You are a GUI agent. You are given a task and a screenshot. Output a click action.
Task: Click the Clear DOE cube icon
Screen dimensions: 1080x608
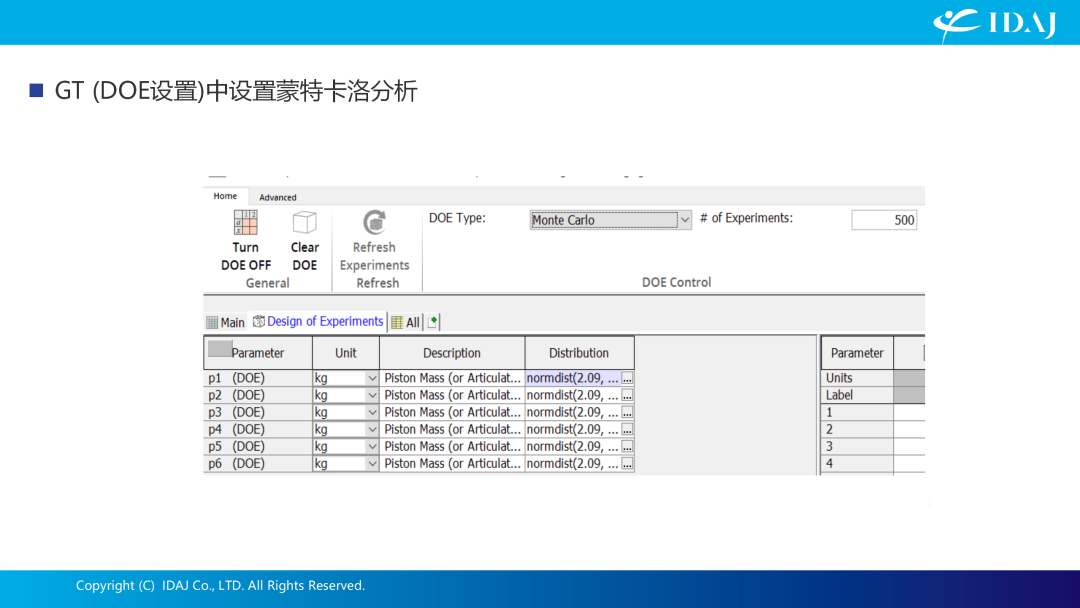(304, 222)
